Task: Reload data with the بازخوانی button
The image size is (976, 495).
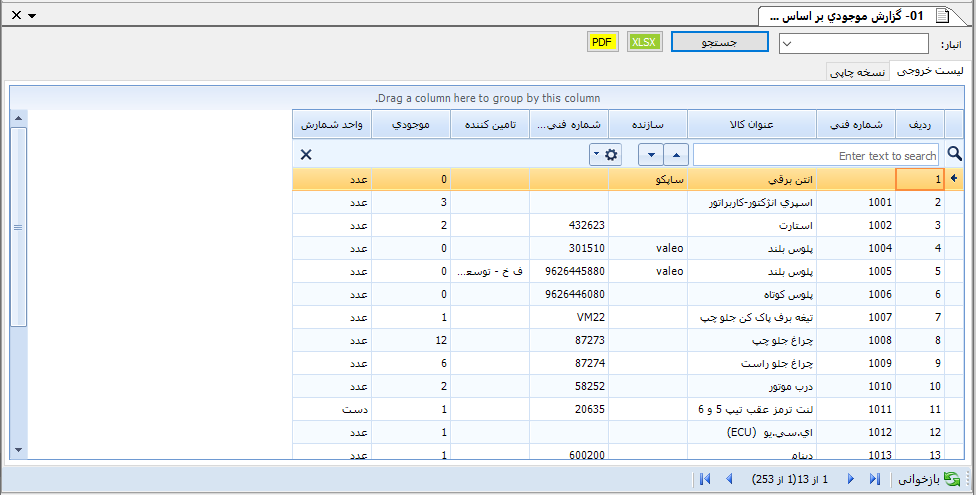Action: pyautogui.click(x=927, y=479)
